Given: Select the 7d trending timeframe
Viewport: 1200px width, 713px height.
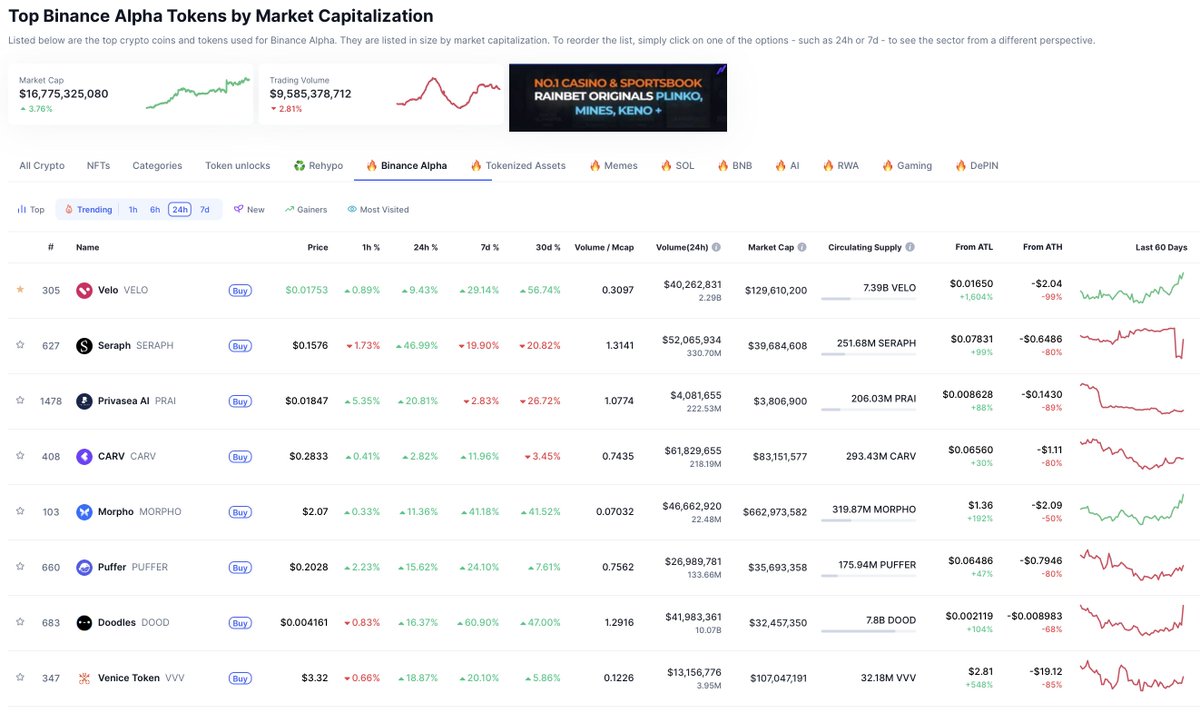Looking at the screenshot, I should 204,210.
